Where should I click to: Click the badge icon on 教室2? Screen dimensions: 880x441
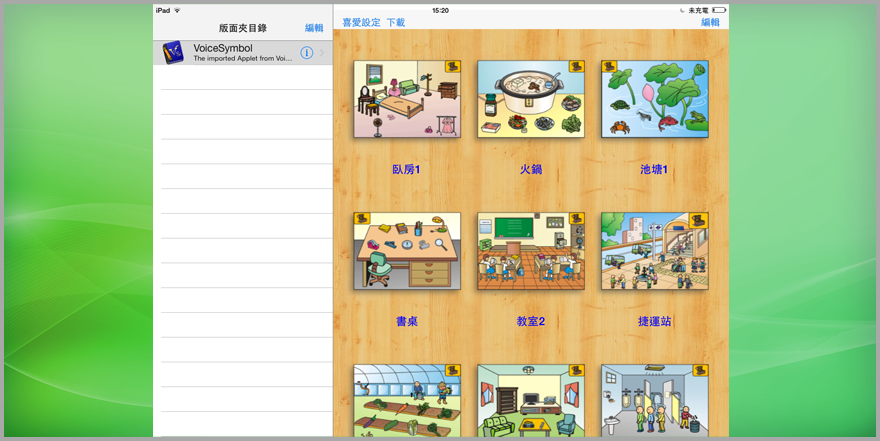point(577,219)
